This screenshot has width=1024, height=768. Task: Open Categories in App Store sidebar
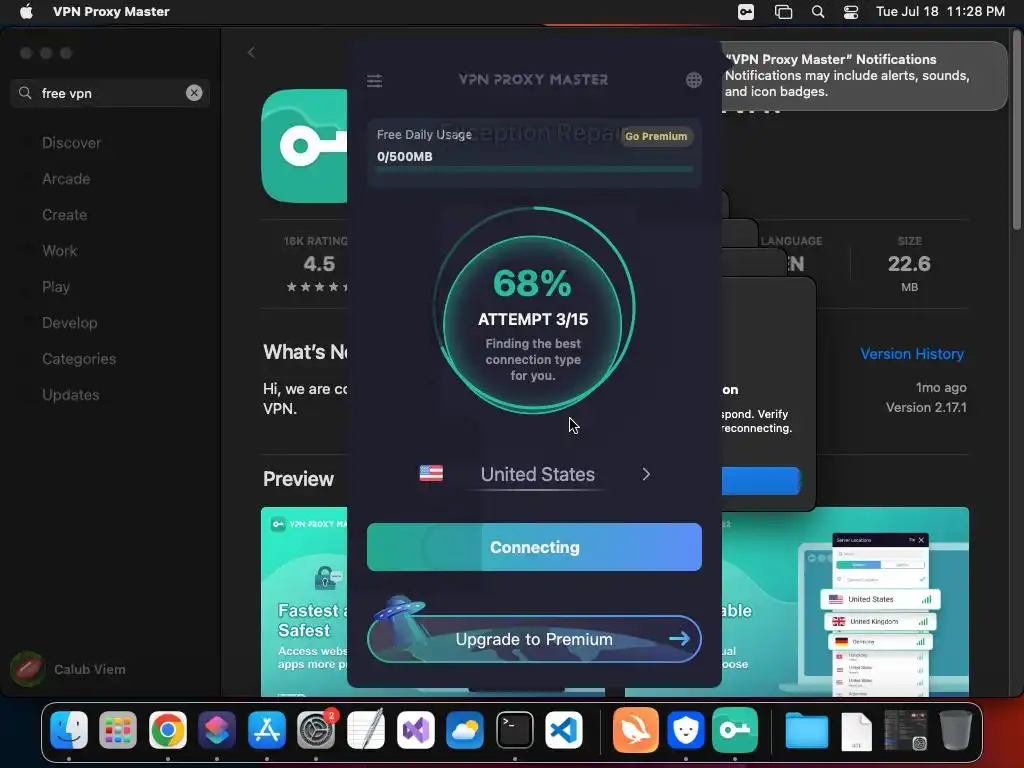click(78, 359)
